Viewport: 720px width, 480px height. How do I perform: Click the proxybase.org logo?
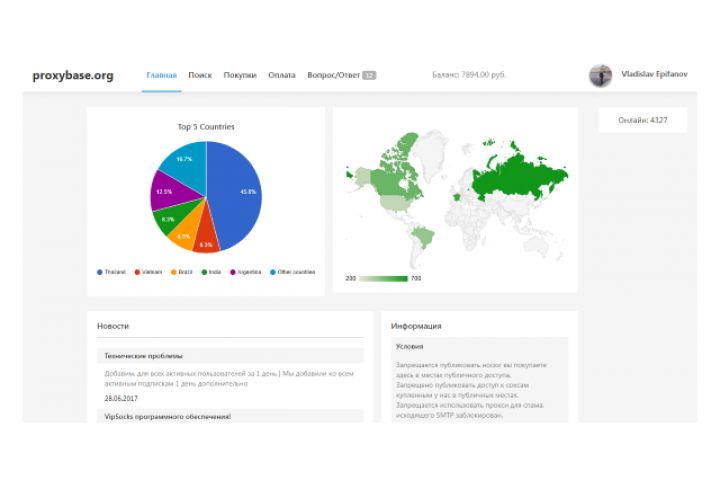[x=73, y=75]
